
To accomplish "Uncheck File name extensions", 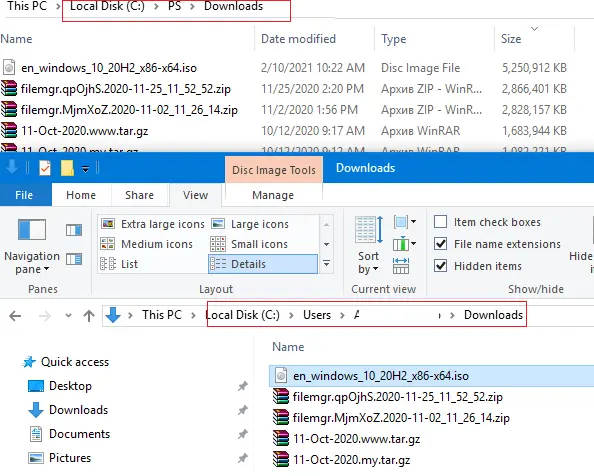I will point(497,244).
